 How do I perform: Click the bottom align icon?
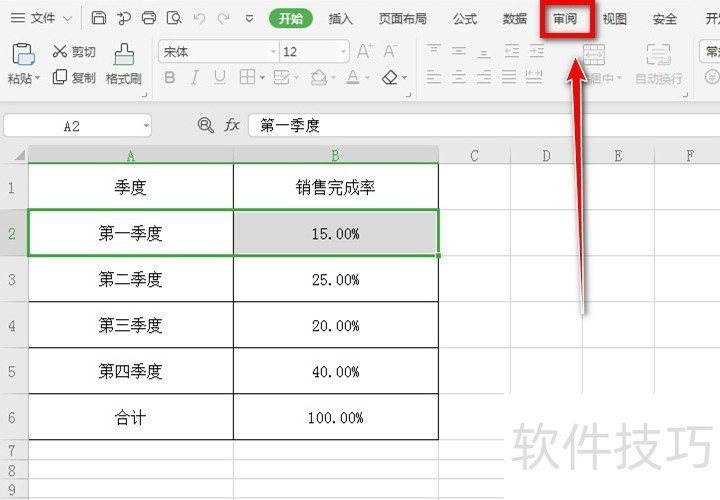(484, 51)
